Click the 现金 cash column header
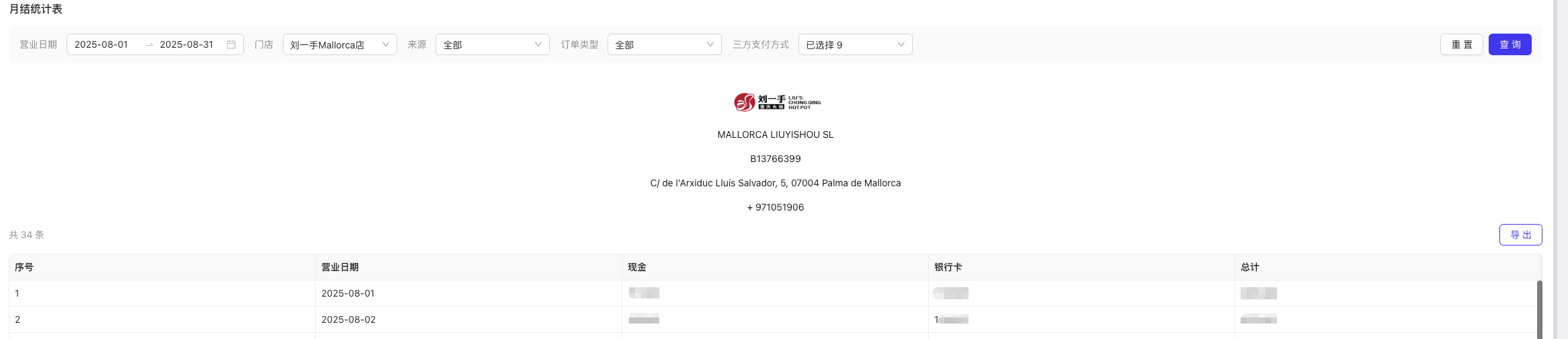 (x=775, y=267)
